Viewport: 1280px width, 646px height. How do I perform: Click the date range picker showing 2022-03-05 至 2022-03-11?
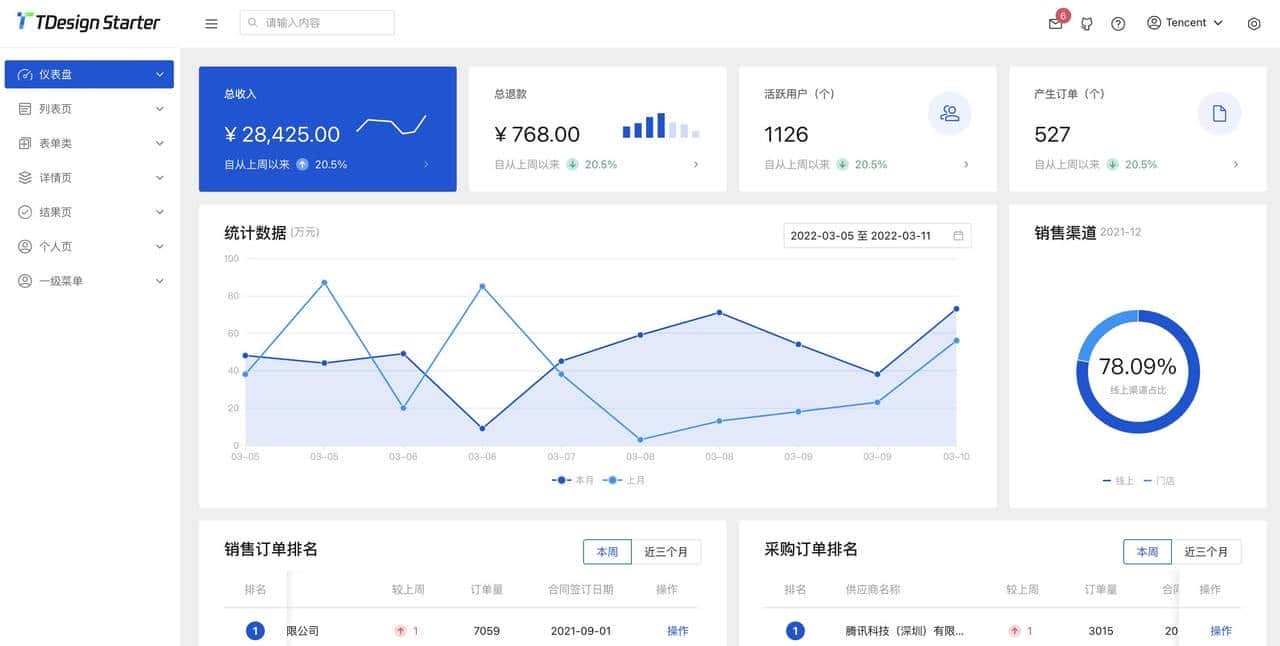877,235
